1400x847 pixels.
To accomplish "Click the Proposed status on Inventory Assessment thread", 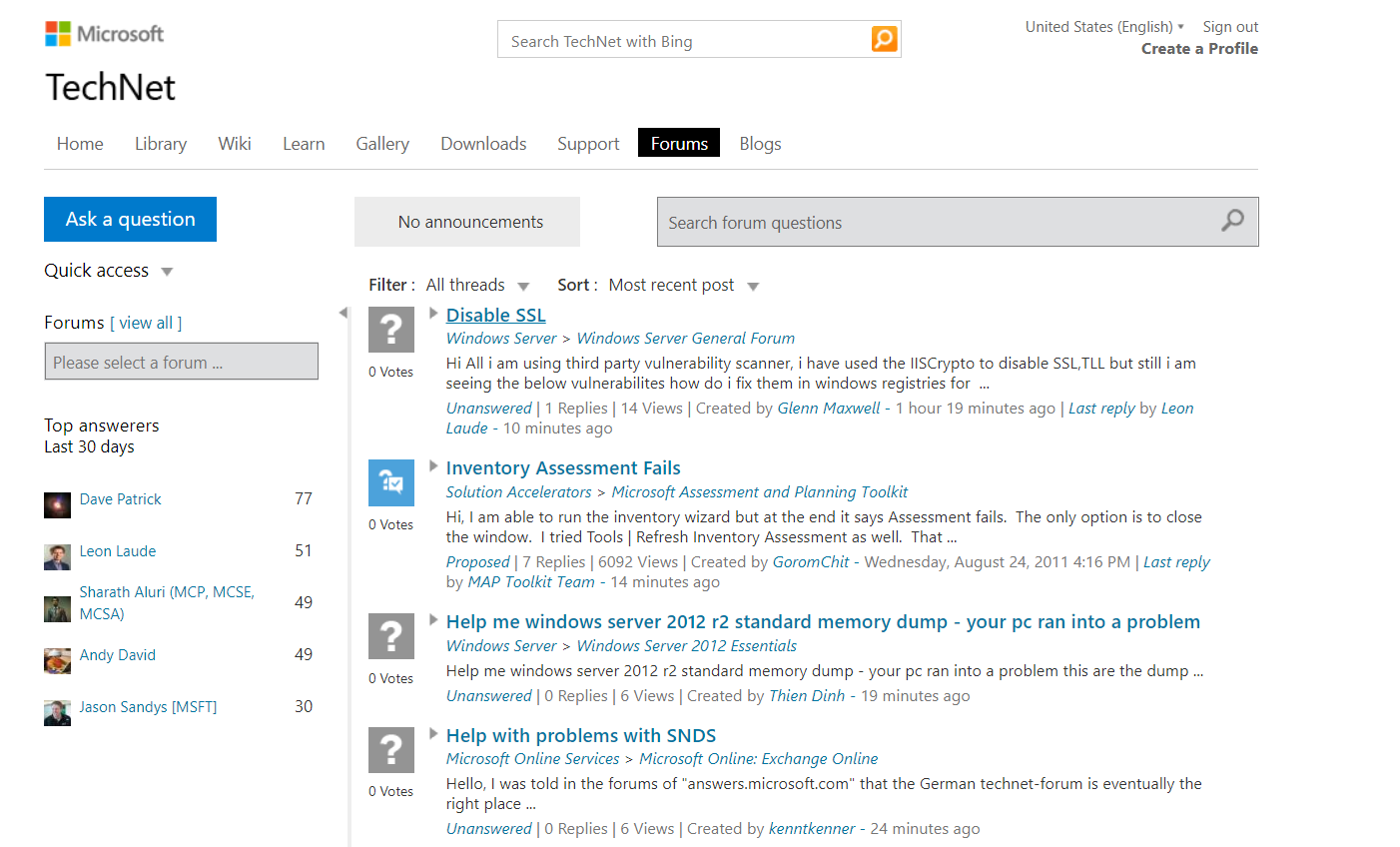I will pyautogui.click(x=478, y=562).
